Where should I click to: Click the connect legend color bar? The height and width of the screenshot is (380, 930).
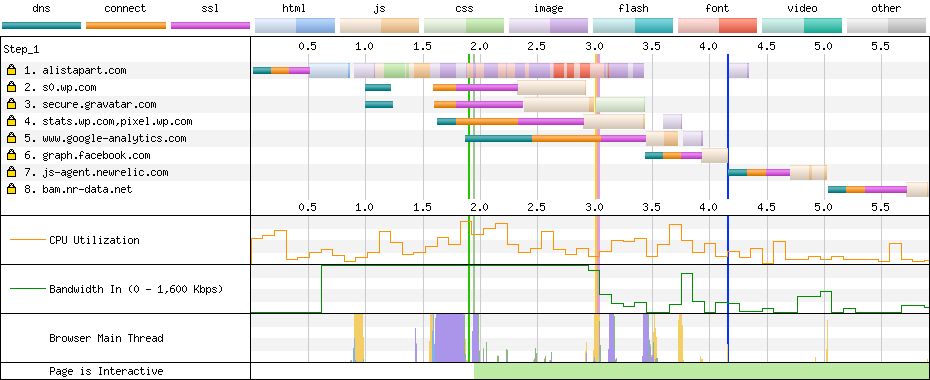(126, 25)
